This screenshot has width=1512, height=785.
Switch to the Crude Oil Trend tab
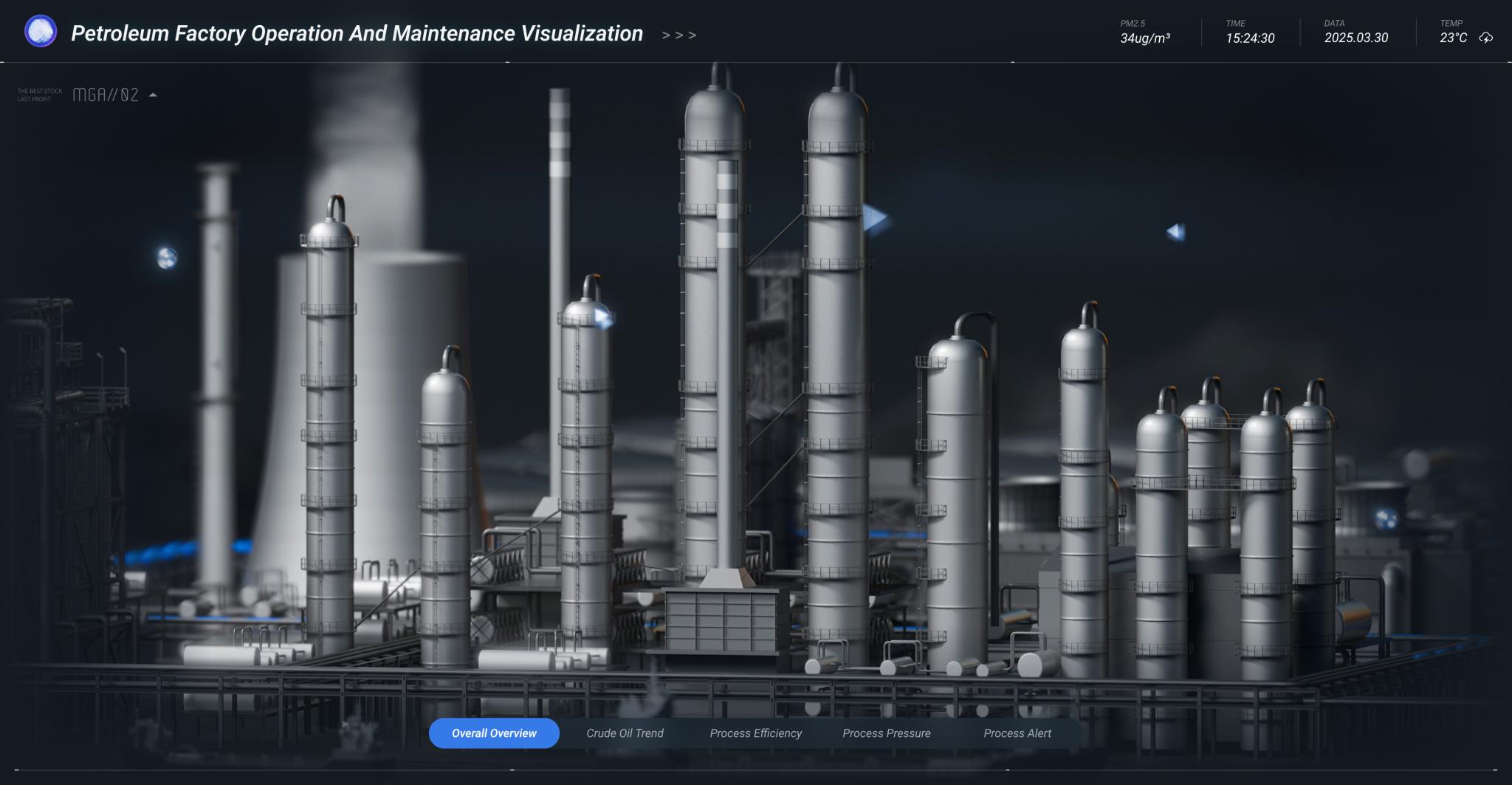click(x=625, y=733)
